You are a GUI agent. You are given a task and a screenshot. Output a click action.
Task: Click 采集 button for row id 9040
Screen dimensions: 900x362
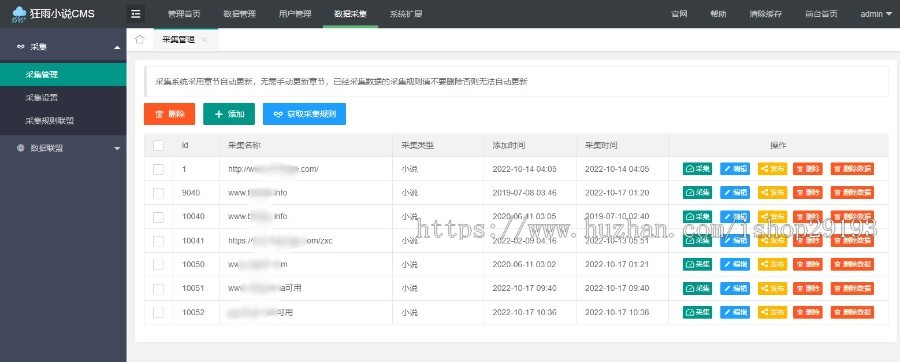tap(697, 193)
